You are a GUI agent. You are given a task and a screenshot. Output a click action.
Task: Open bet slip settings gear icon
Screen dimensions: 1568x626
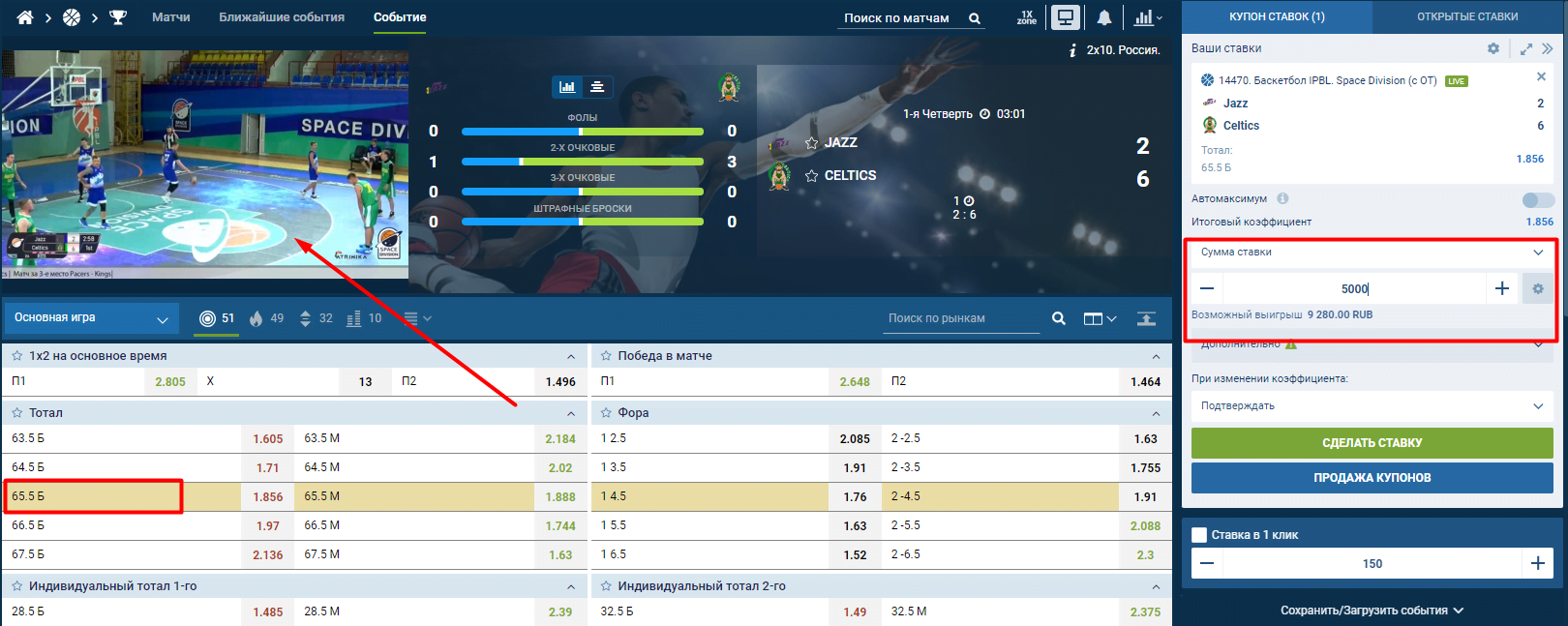pos(1493,48)
